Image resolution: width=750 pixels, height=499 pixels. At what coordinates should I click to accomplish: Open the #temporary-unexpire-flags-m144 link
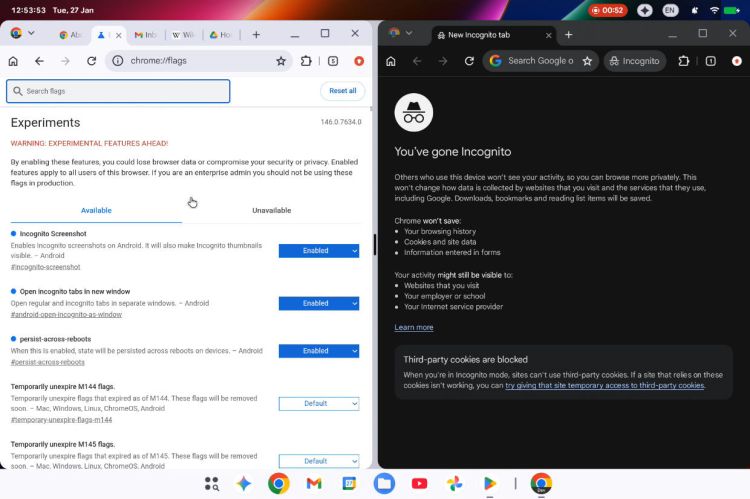point(61,420)
